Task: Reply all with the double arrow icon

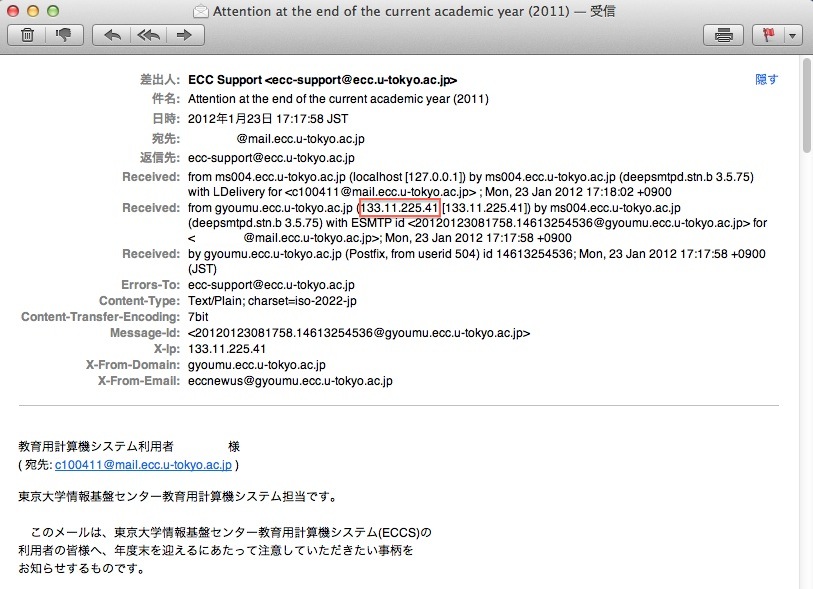Action: 148,35
